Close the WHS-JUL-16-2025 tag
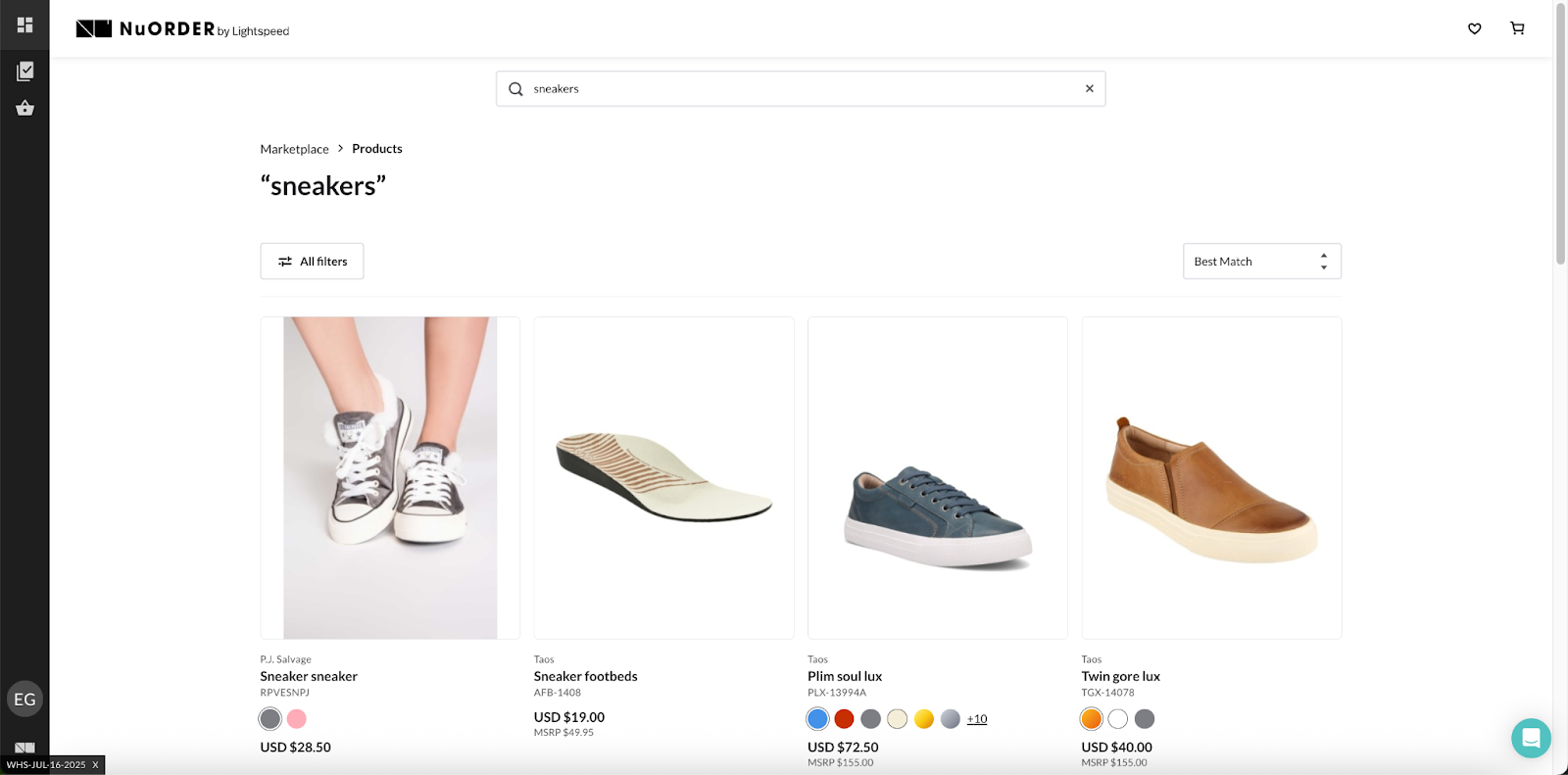 click(x=95, y=764)
